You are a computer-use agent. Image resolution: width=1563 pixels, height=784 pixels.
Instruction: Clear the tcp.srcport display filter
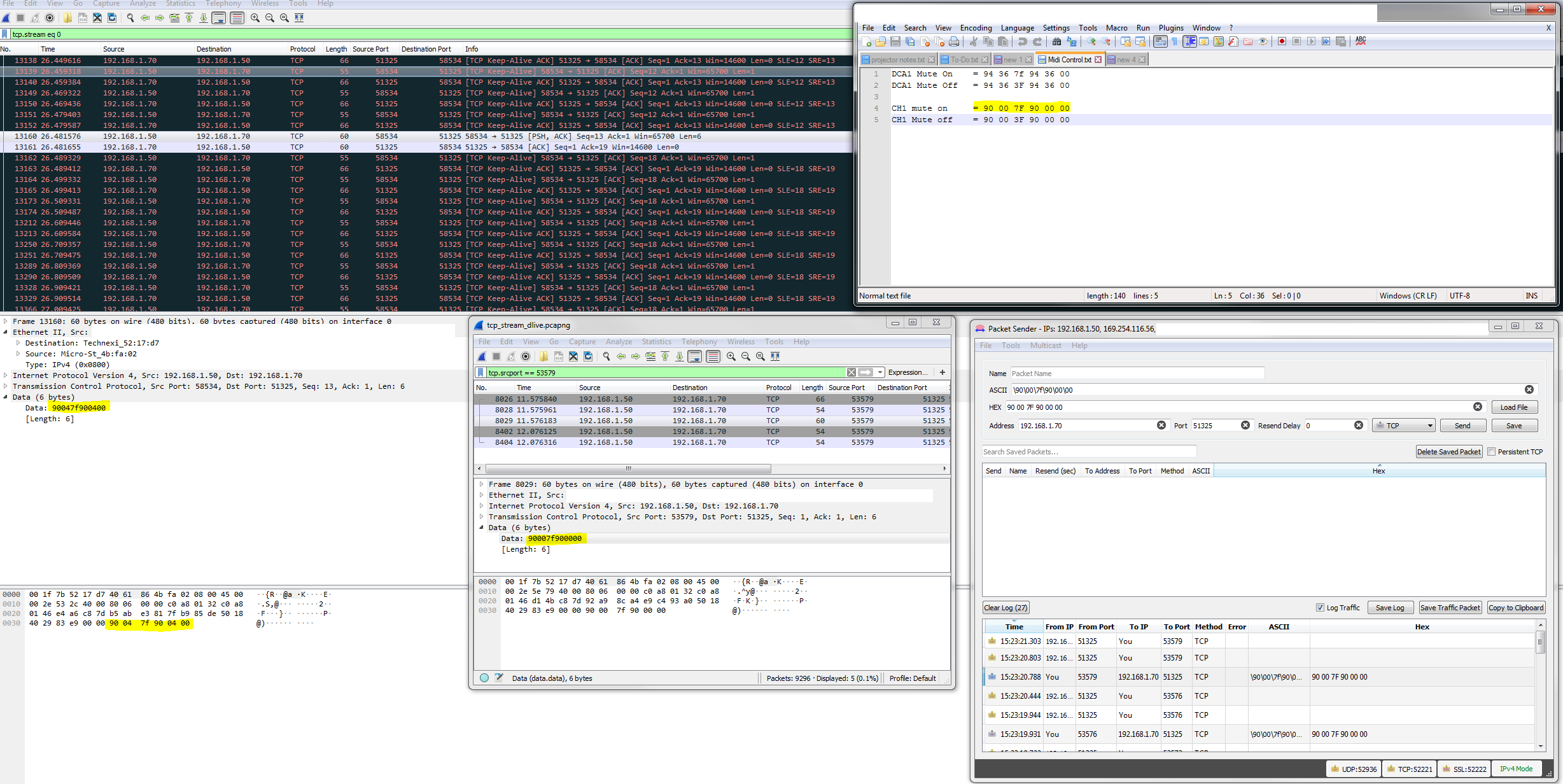[x=851, y=372]
